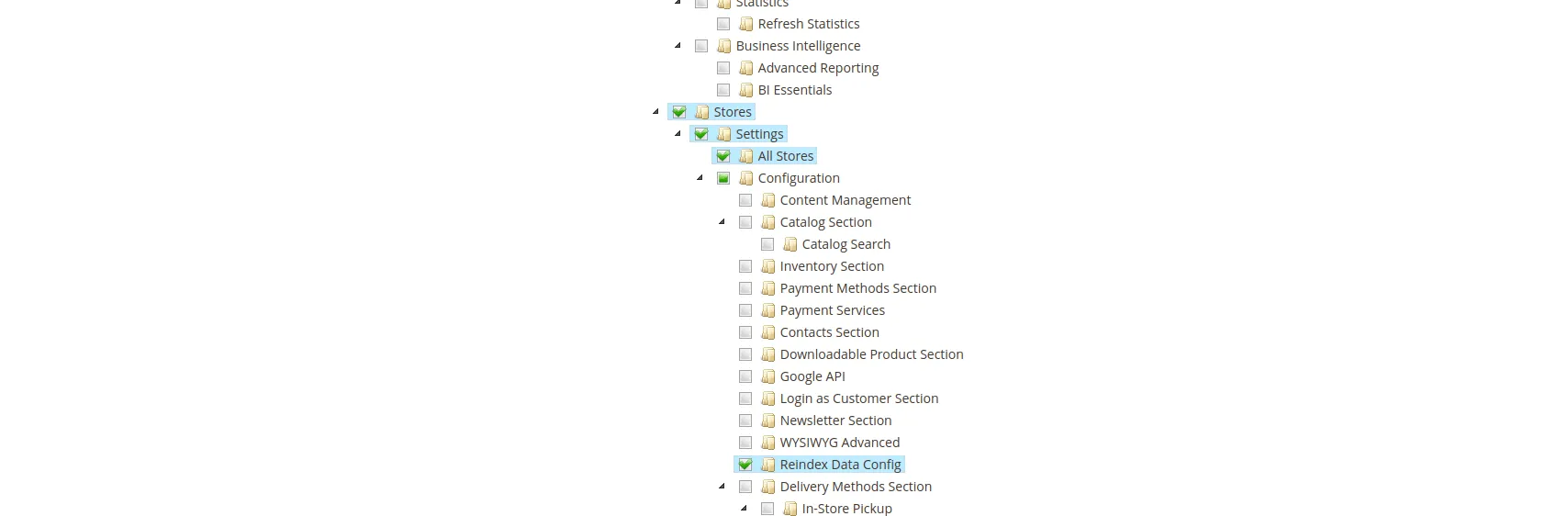Click the Google API folder icon
This screenshot has width=1568, height=516.
[x=768, y=376]
